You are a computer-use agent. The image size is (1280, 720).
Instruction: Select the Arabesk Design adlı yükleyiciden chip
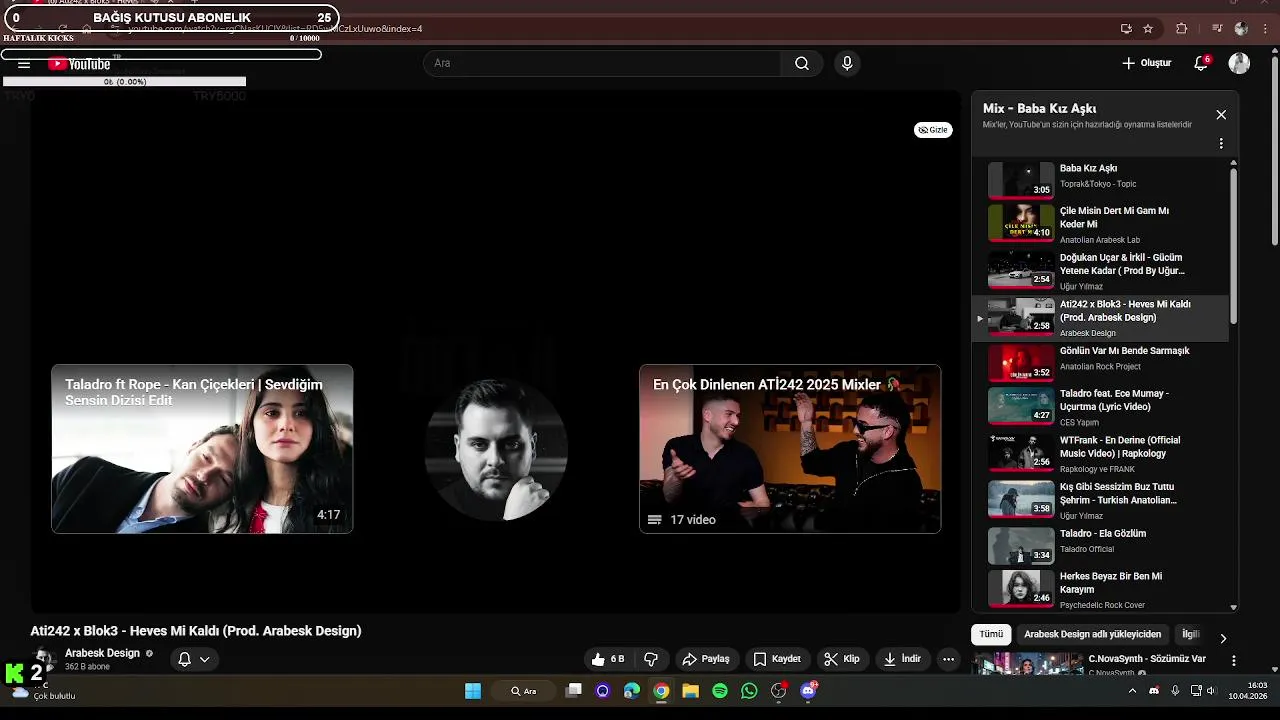pyautogui.click(x=1092, y=634)
